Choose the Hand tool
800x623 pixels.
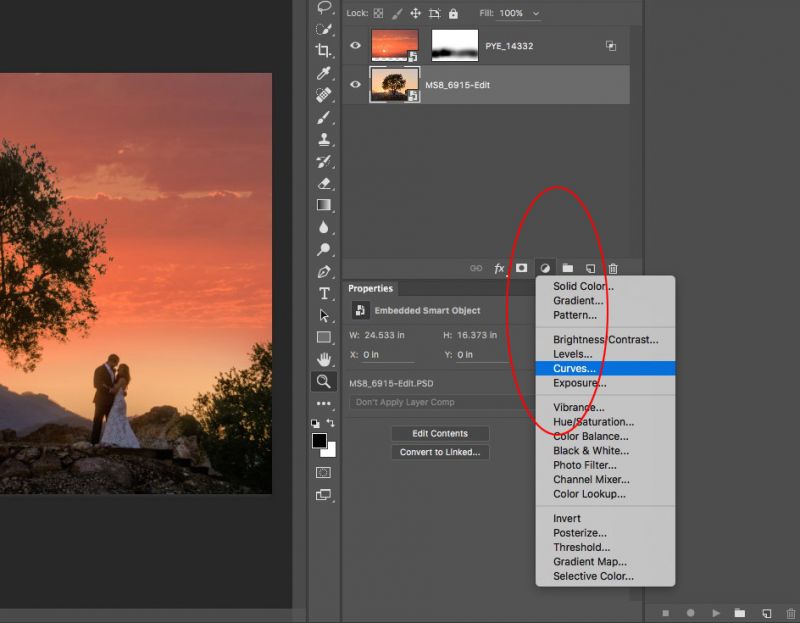click(x=323, y=359)
